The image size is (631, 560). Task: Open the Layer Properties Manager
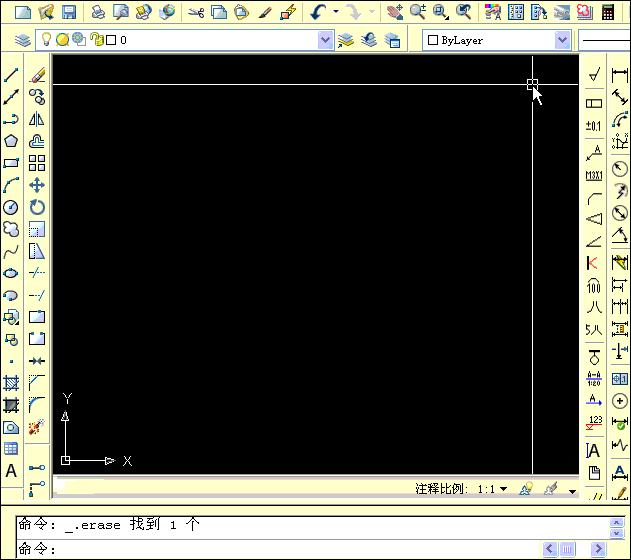(23, 40)
